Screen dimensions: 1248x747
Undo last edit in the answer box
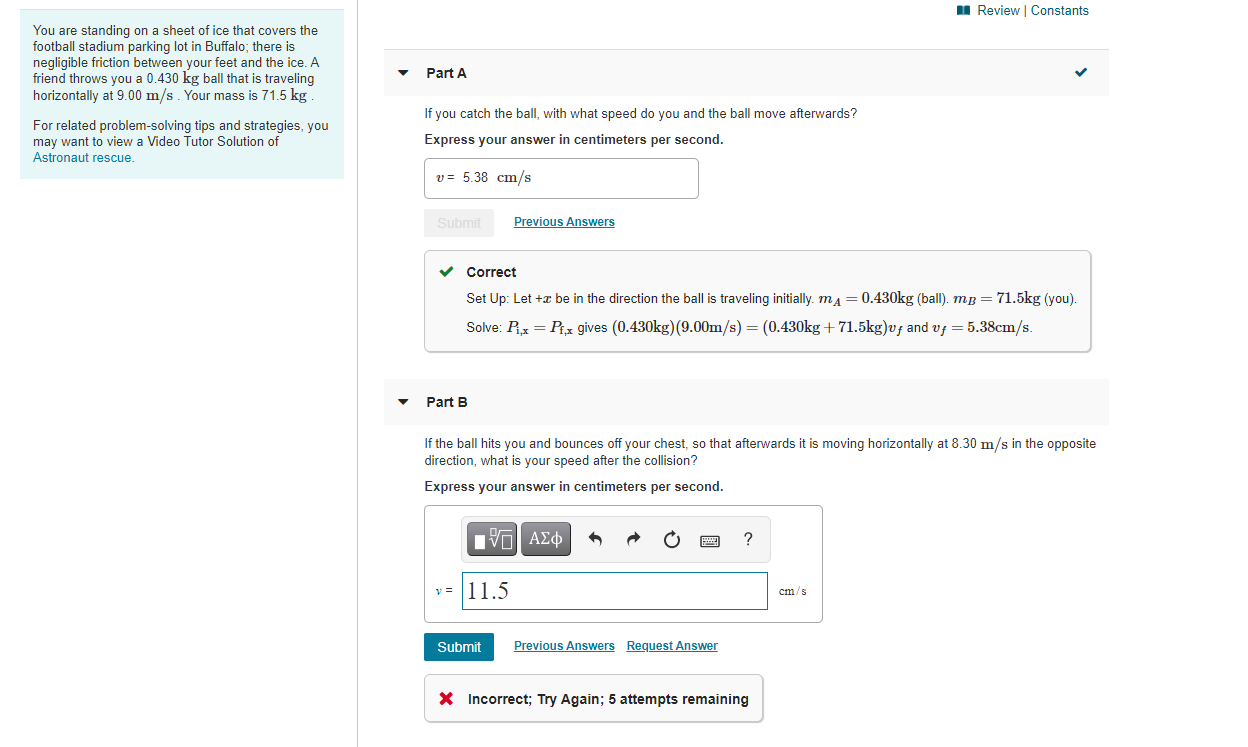pyautogui.click(x=595, y=538)
